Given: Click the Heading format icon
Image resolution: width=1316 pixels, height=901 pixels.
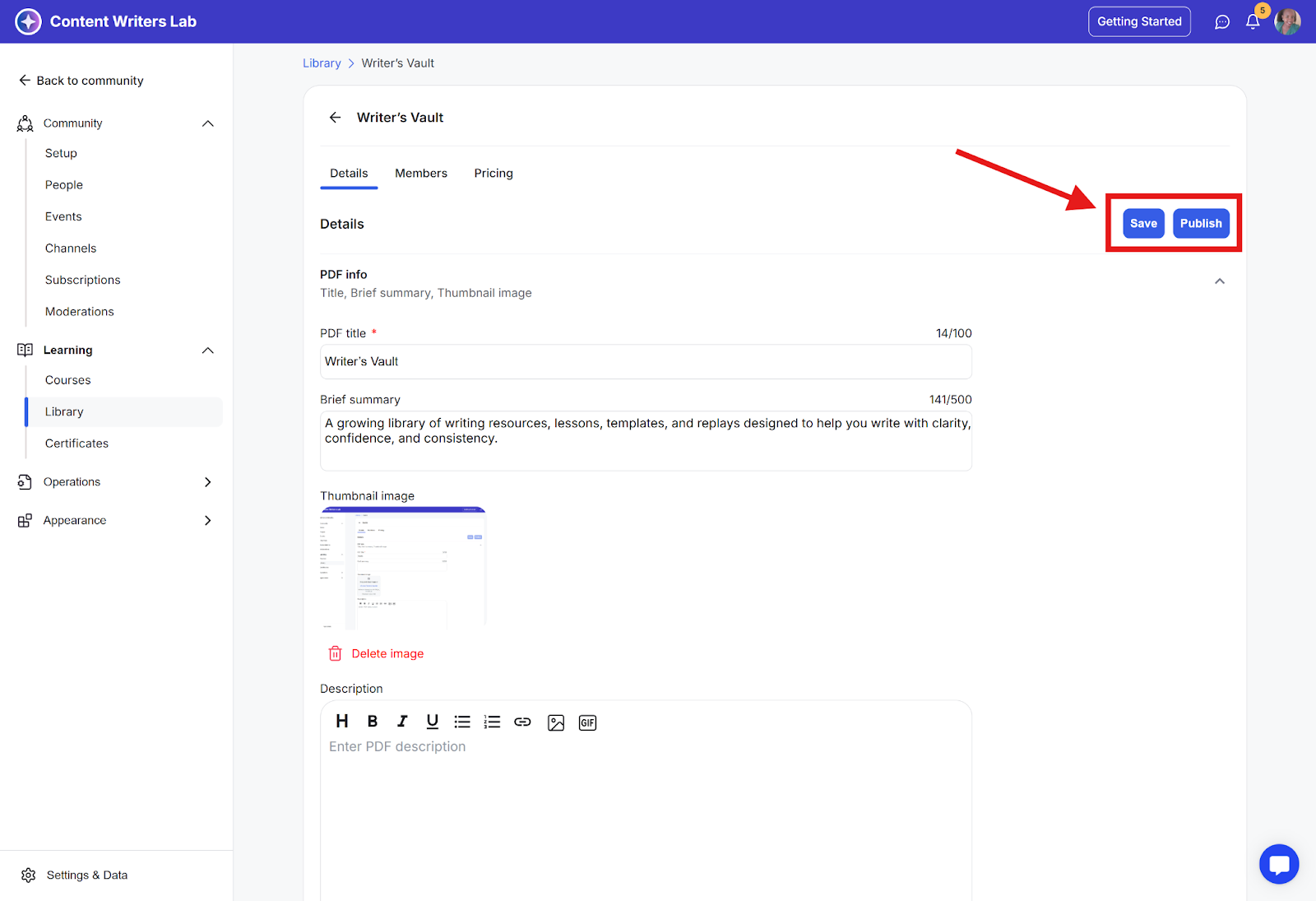Looking at the screenshot, I should [x=342, y=722].
